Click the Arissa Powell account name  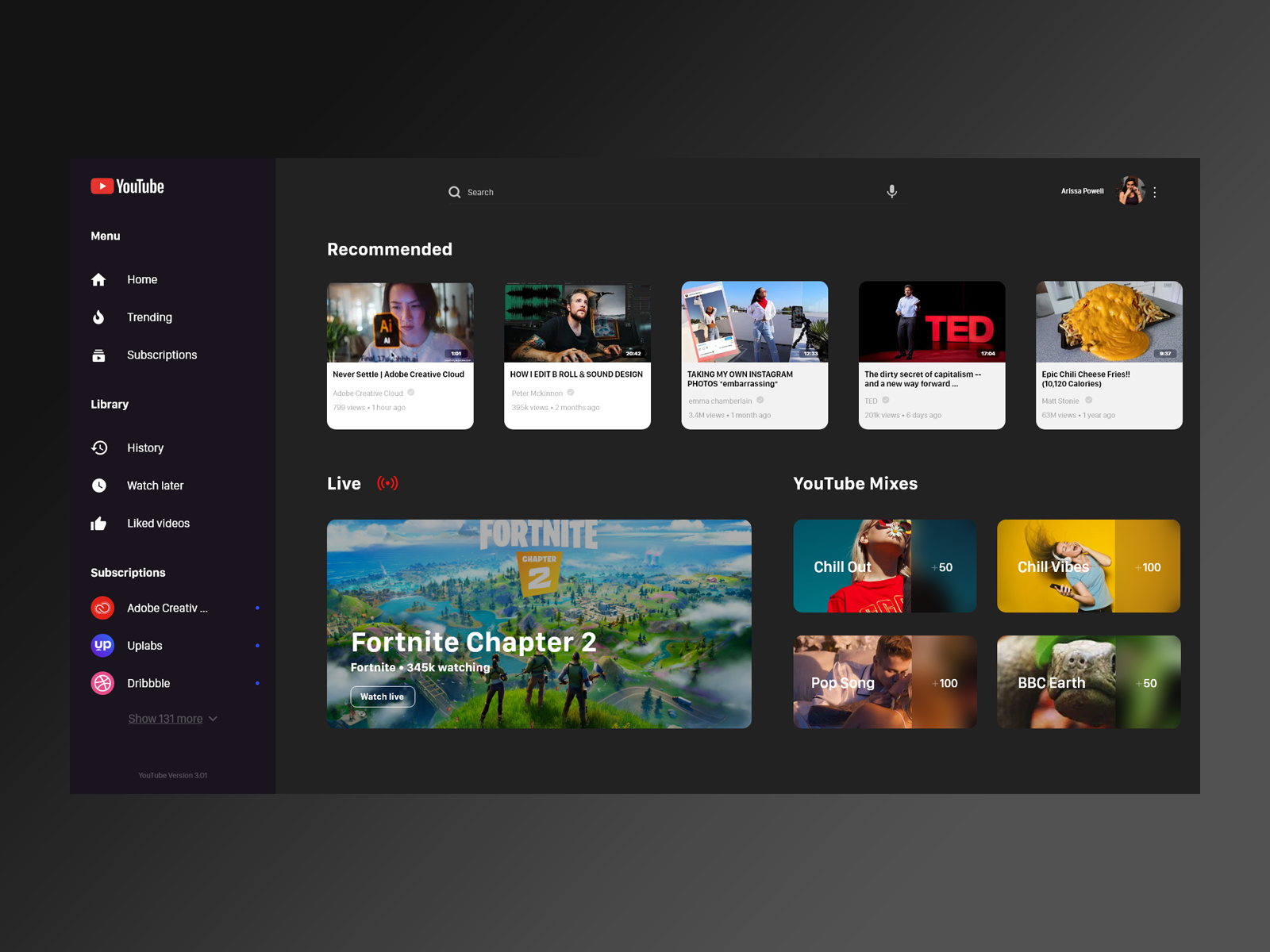pyautogui.click(x=1083, y=191)
